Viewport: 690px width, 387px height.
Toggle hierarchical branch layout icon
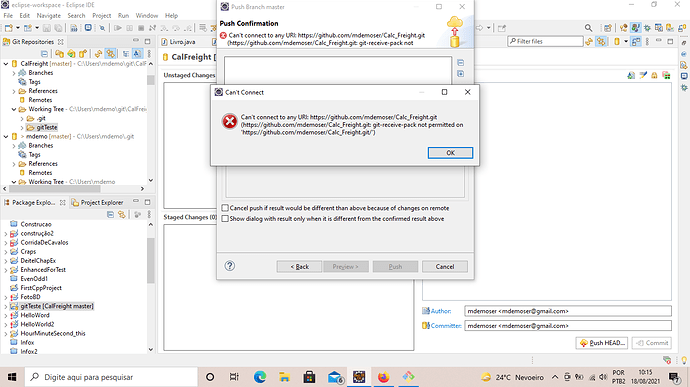click(125, 54)
